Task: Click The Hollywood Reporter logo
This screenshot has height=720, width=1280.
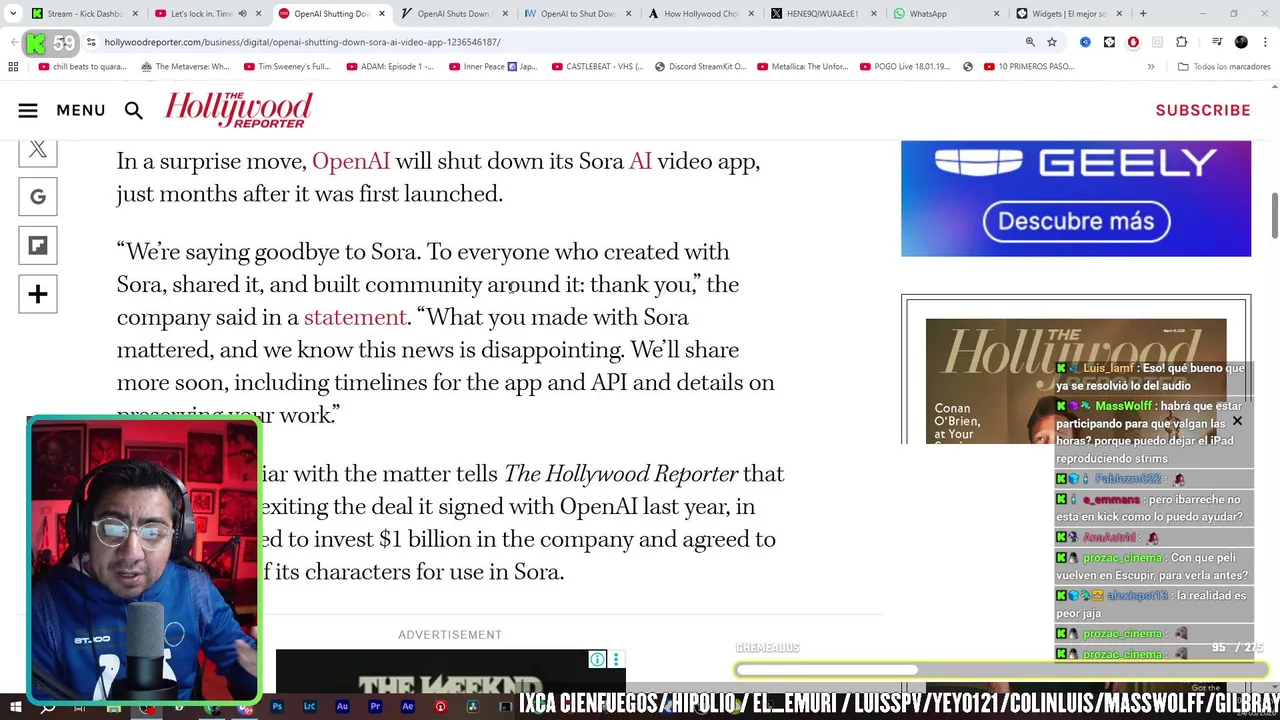Action: [x=238, y=110]
